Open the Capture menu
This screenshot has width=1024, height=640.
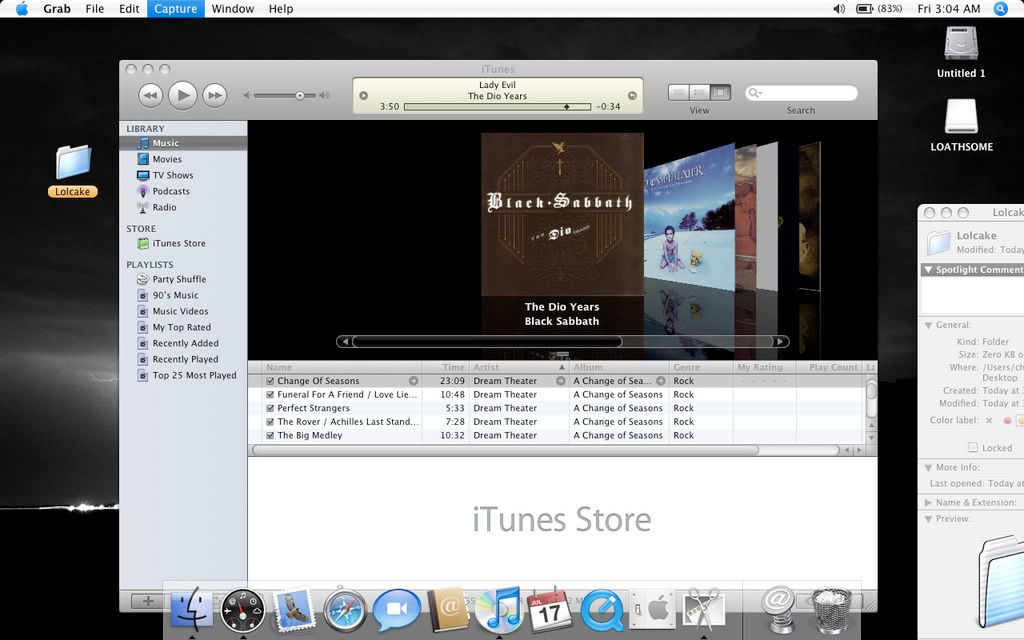click(x=176, y=8)
